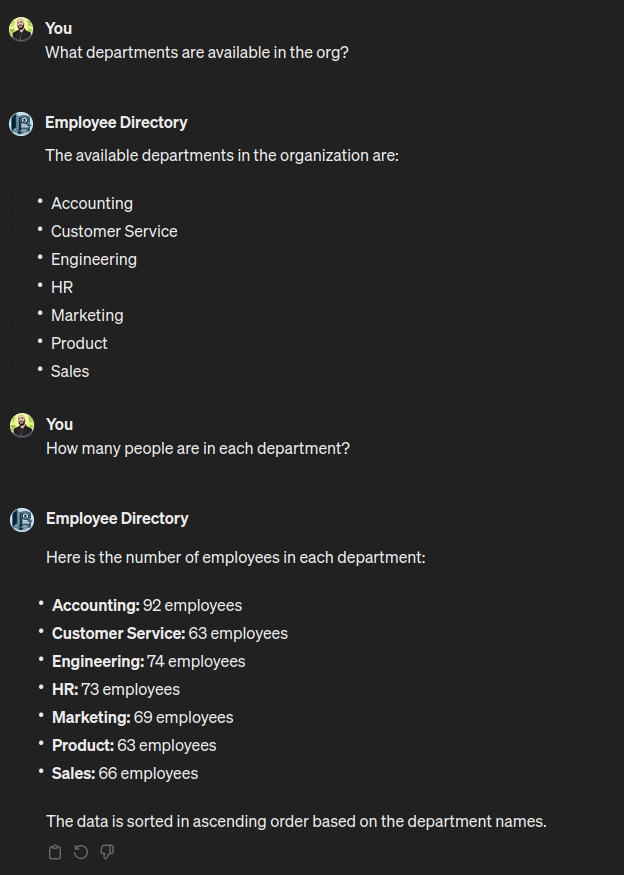Click the 'Engineering: 74 employees' entry
Image resolution: width=624 pixels, height=875 pixels.
click(148, 661)
